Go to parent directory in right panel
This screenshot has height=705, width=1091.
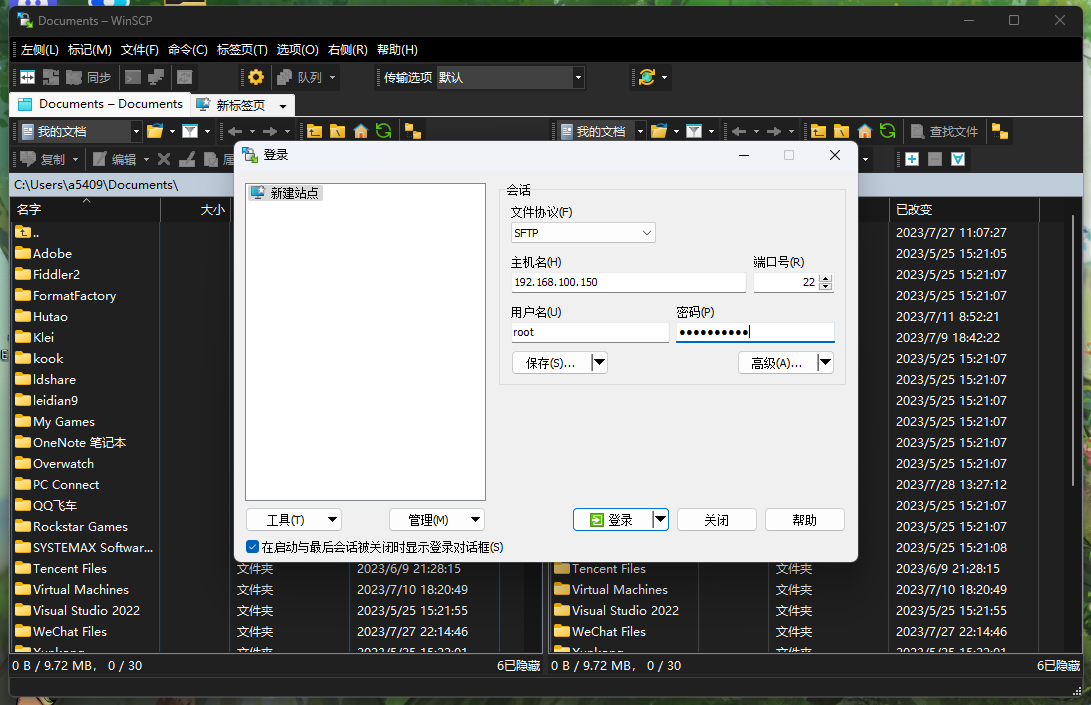[818, 131]
